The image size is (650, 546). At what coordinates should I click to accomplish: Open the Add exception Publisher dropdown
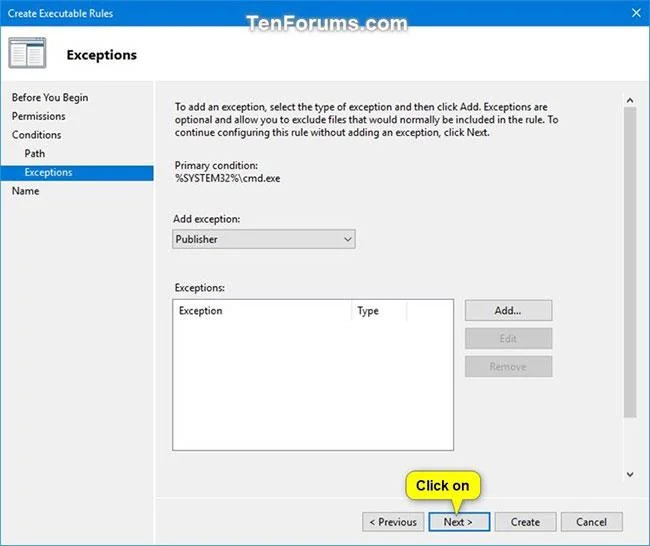click(264, 239)
